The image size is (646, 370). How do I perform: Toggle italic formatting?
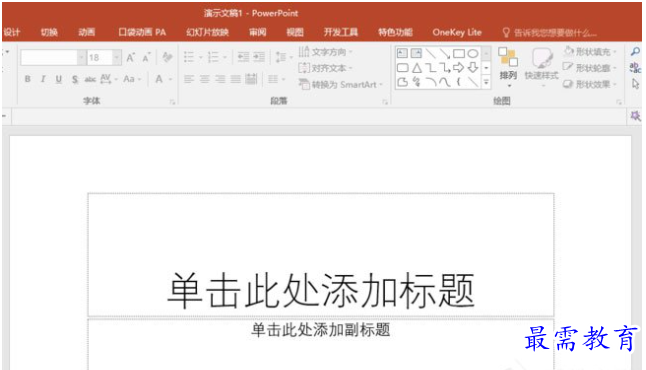click(43, 79)
